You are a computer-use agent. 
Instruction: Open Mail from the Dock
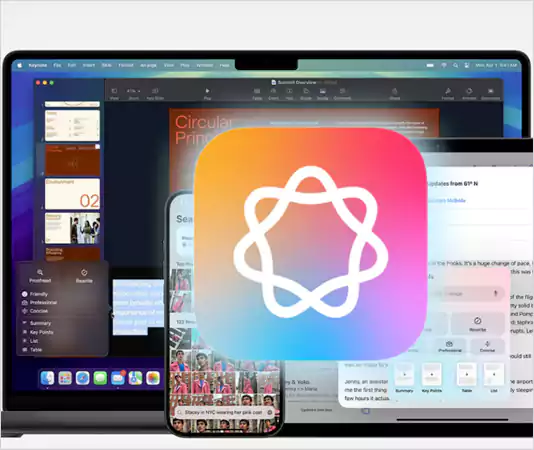coord(118,378)
